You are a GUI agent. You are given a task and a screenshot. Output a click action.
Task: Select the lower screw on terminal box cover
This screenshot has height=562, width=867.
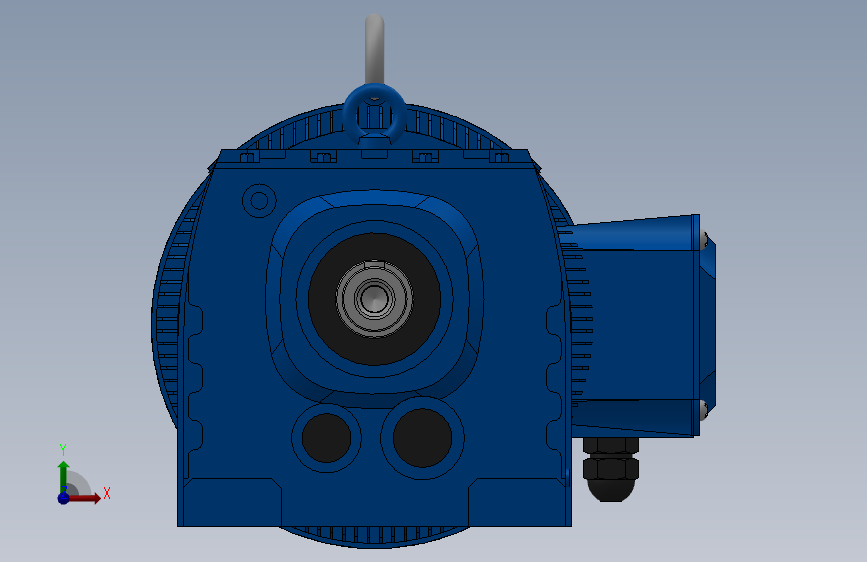(x=704, y=410)
